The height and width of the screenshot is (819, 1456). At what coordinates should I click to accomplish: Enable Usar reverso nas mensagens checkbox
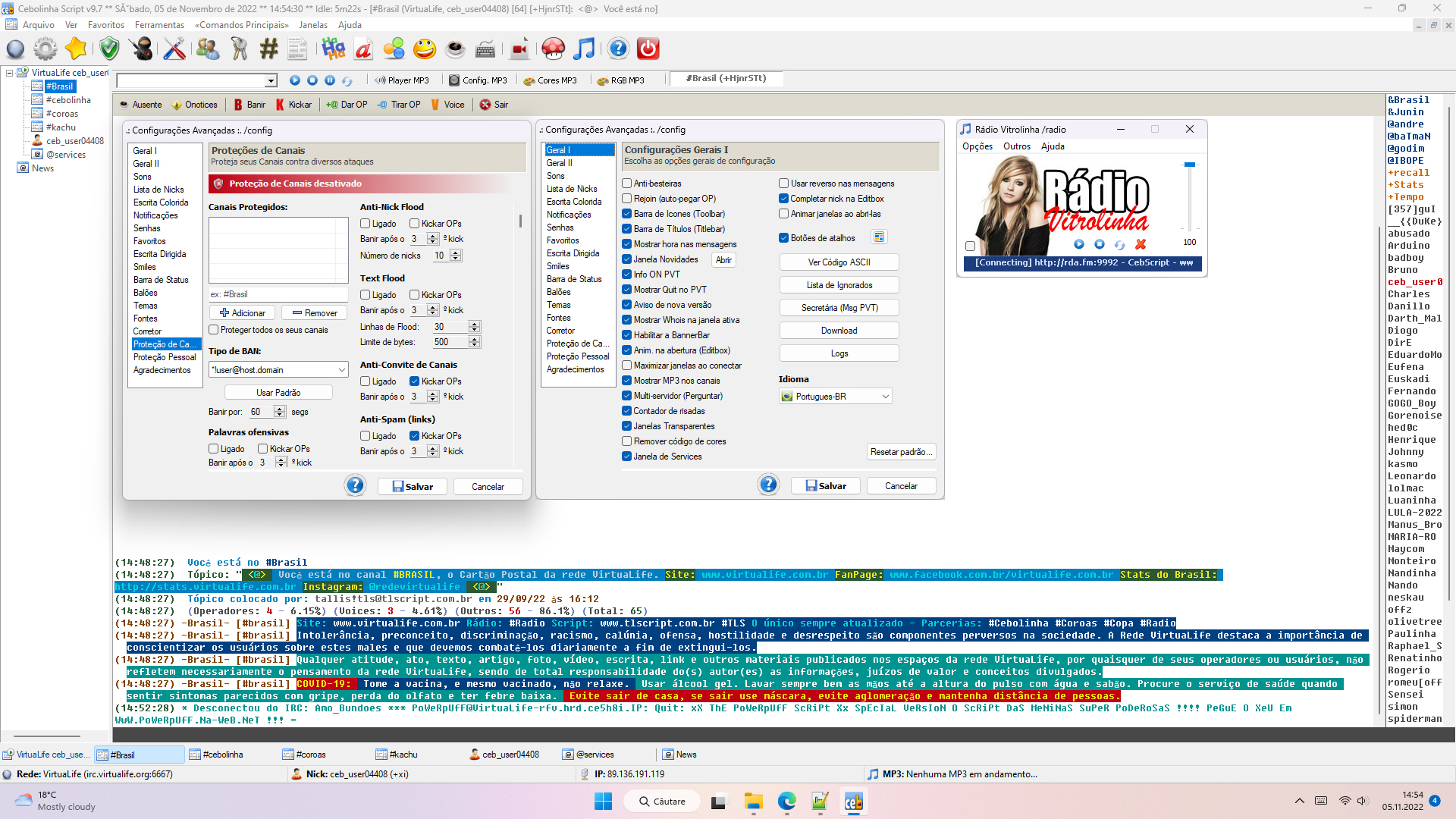point(784,184)
